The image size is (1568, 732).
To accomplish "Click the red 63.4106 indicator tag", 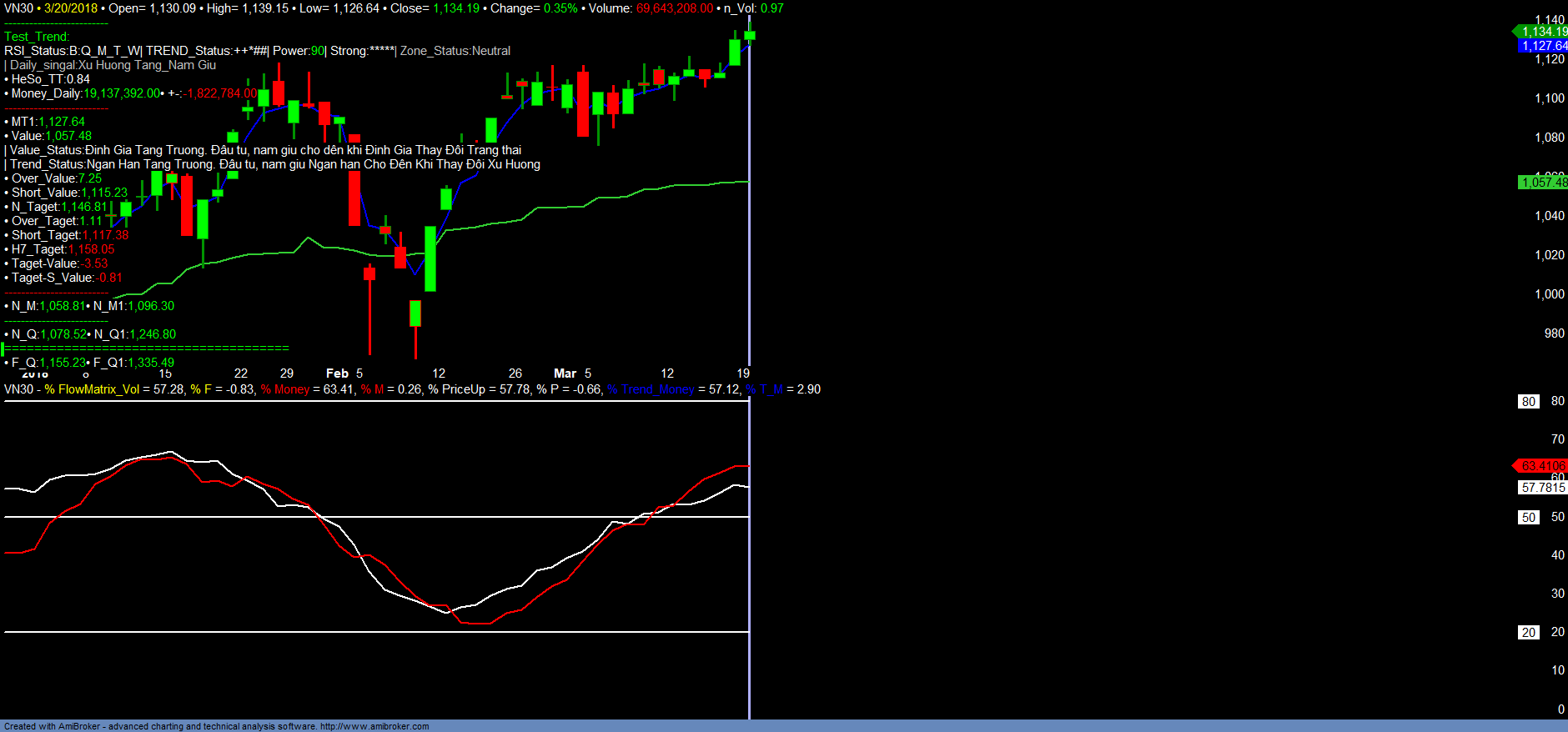I will coord(1541,465).
